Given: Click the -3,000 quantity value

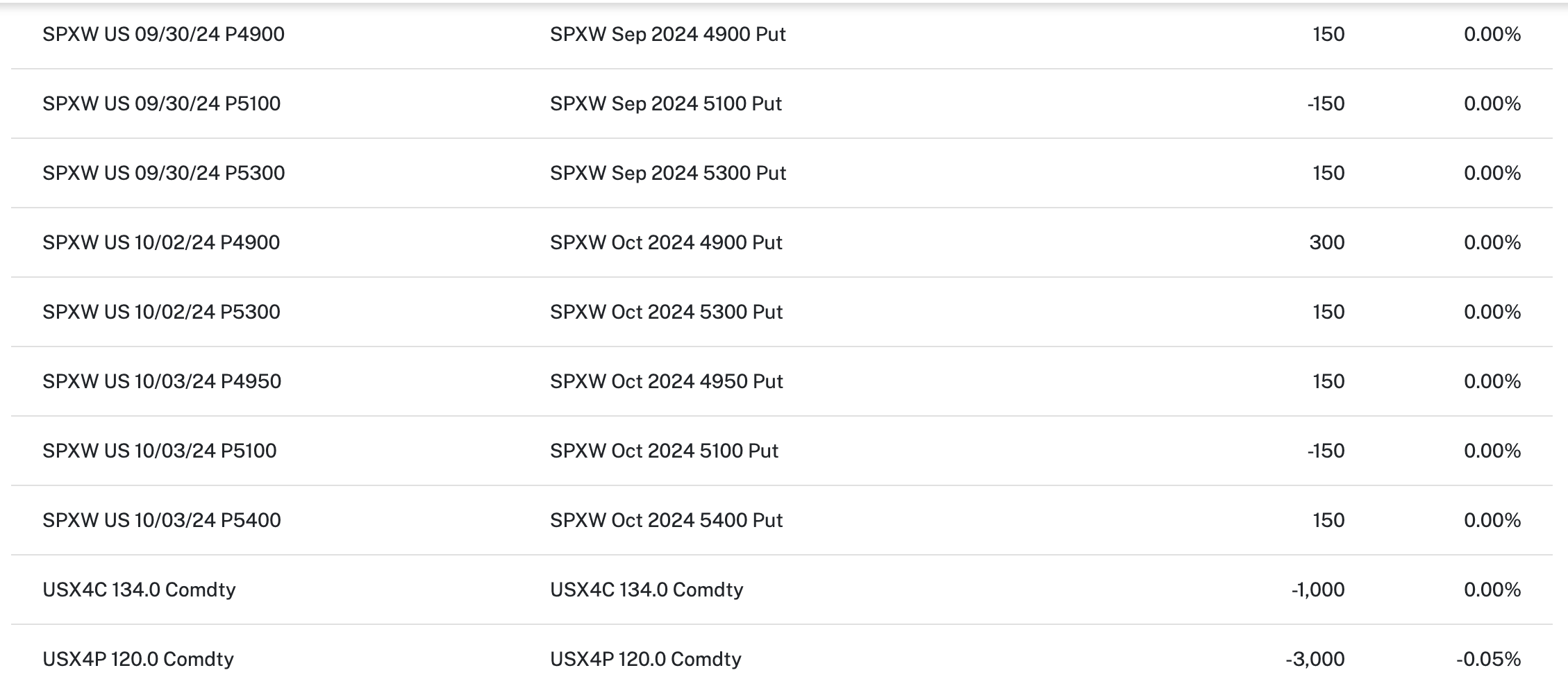Looking at the screenshot, I should (x=1315, y=659).
